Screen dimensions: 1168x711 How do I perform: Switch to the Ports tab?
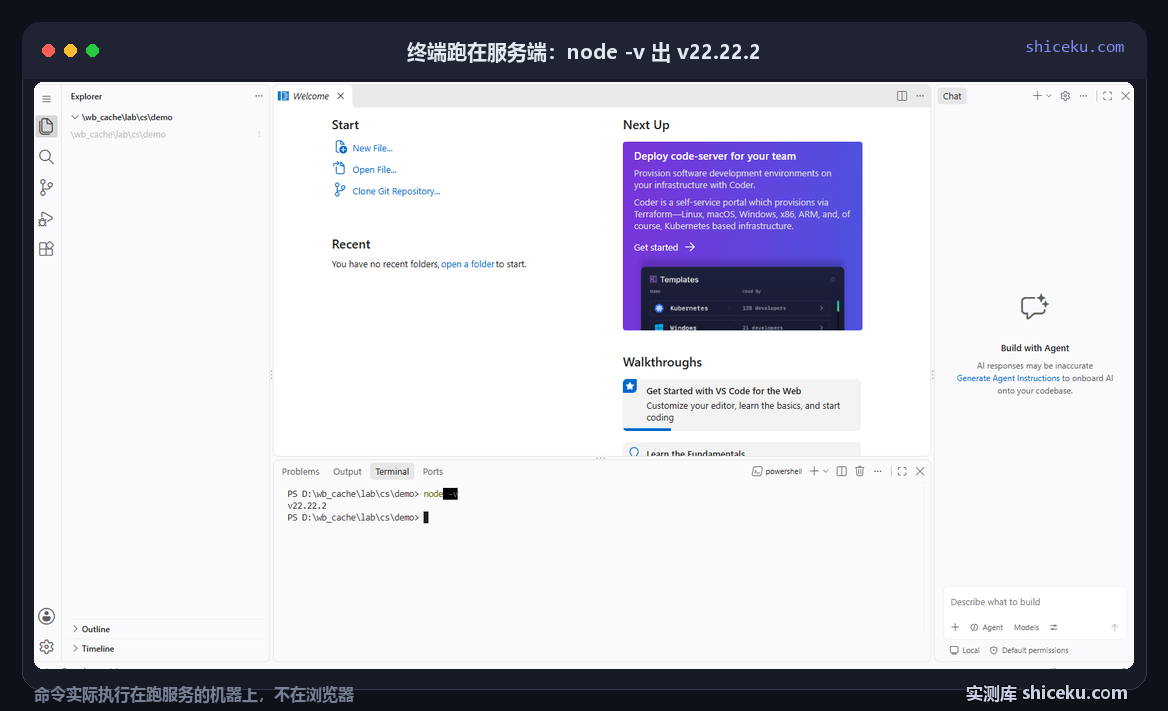[x=433, y=472]
